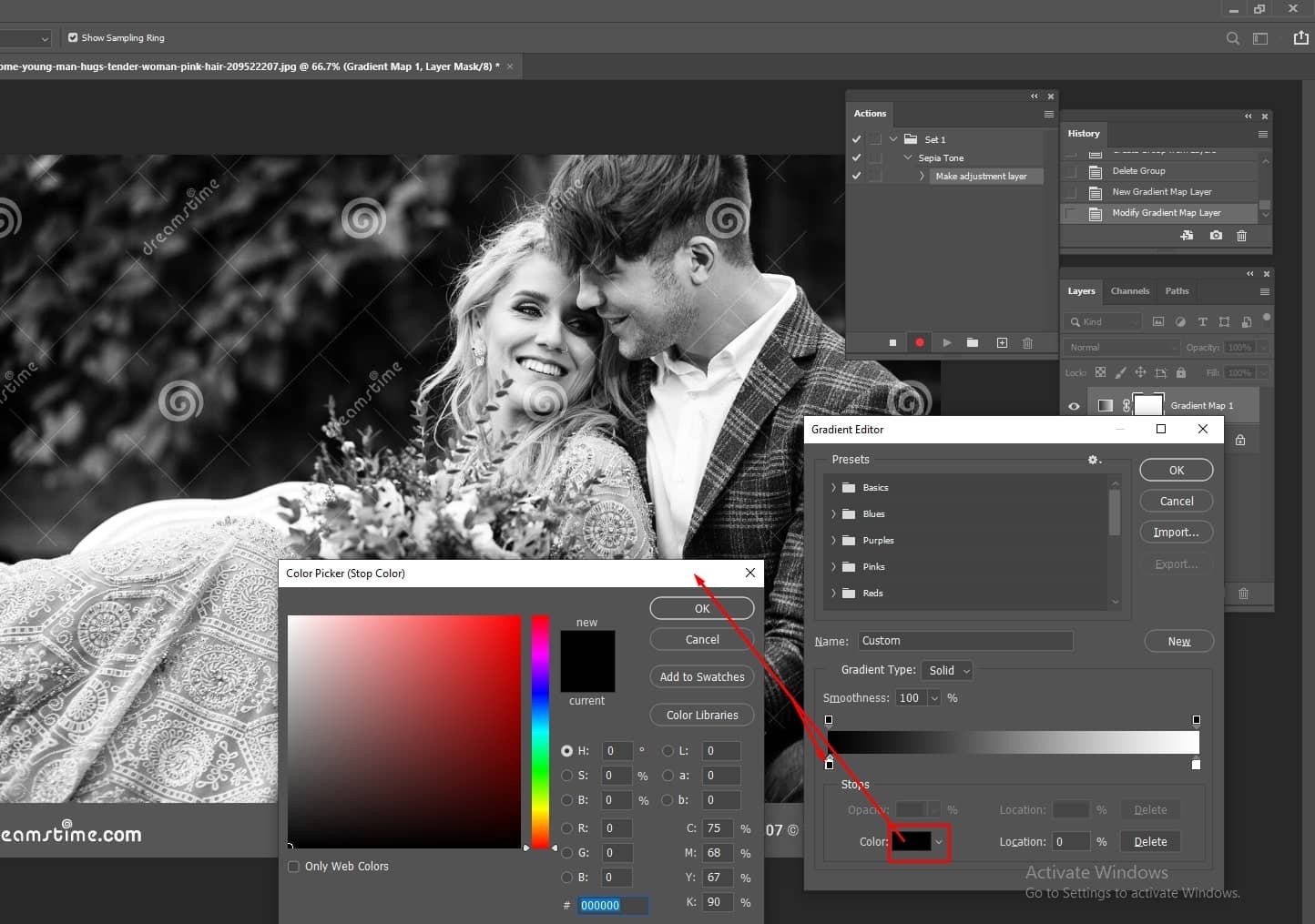
Task: Play the selected action
Action: click(x=946, y=343)
